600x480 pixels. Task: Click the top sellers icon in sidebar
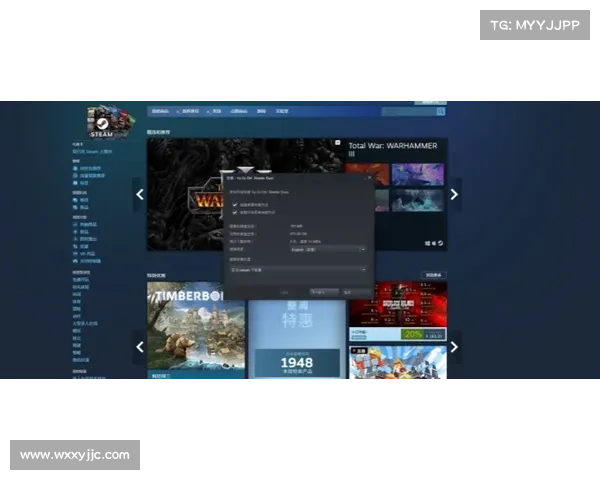pos(75,225)
